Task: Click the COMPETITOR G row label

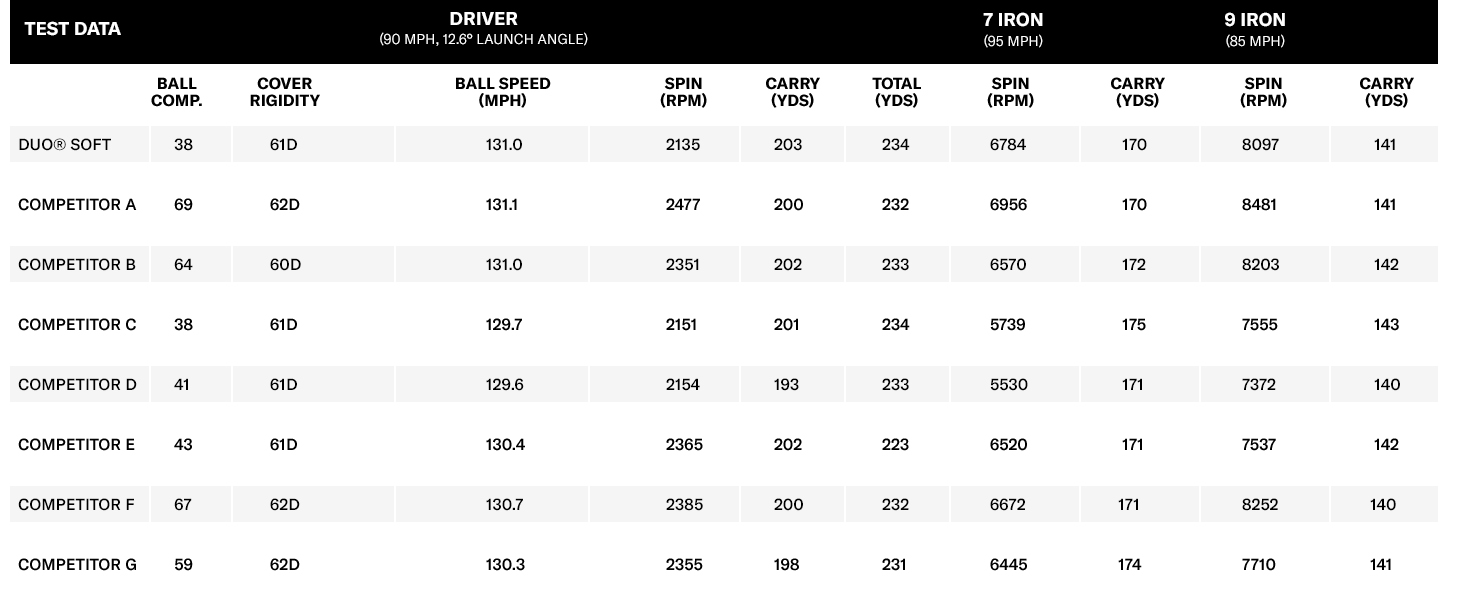Action: tap(77, 565)
